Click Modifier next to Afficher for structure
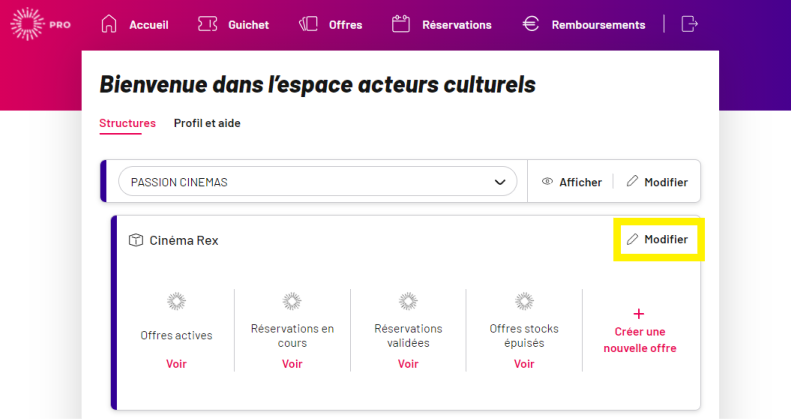Screen dimensions: 791x420 click(x=657, y=182)
